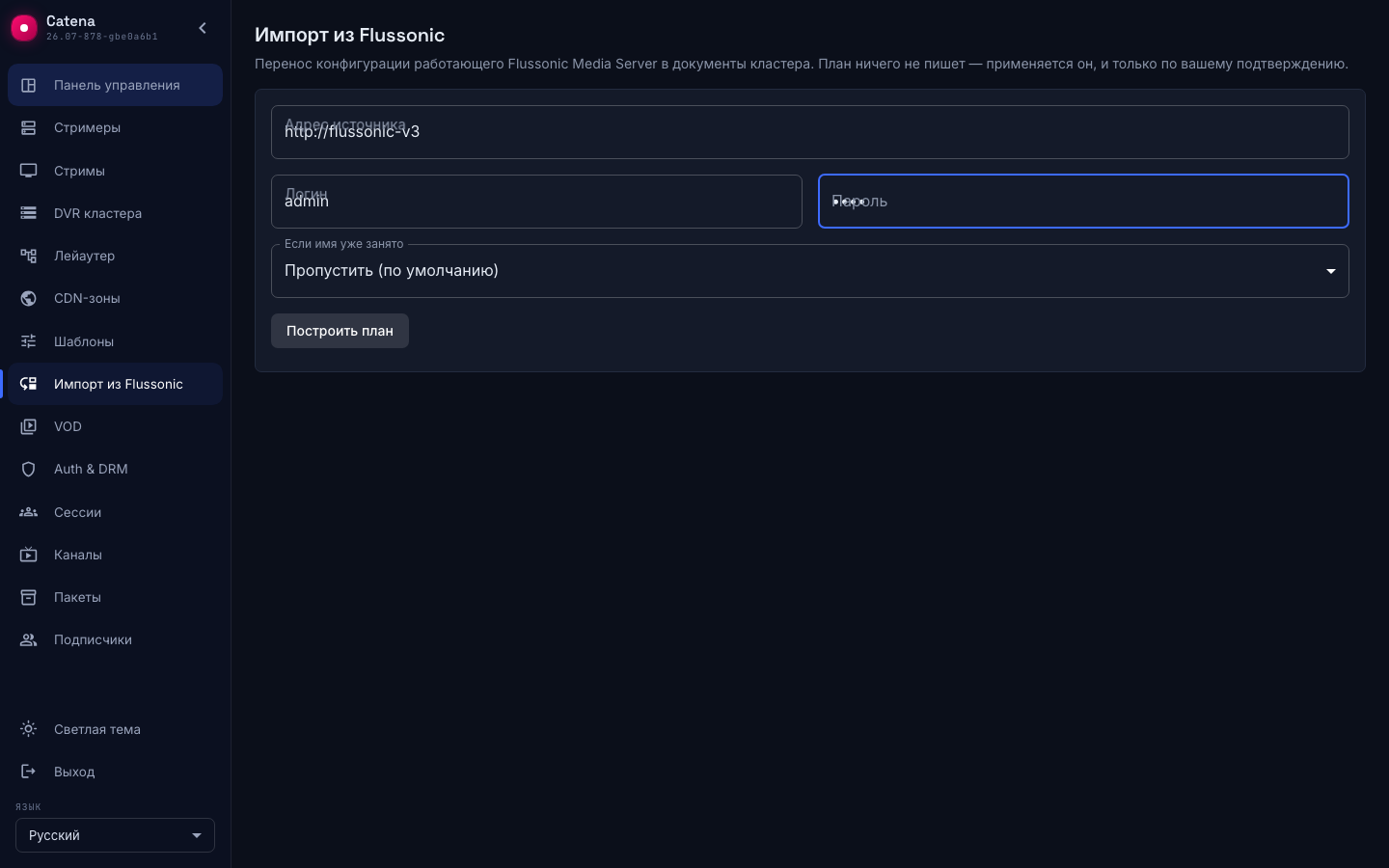This screenshot has height=868, width=1389.
Task: Click the language dropdown arrow
Action: point(197,835)
